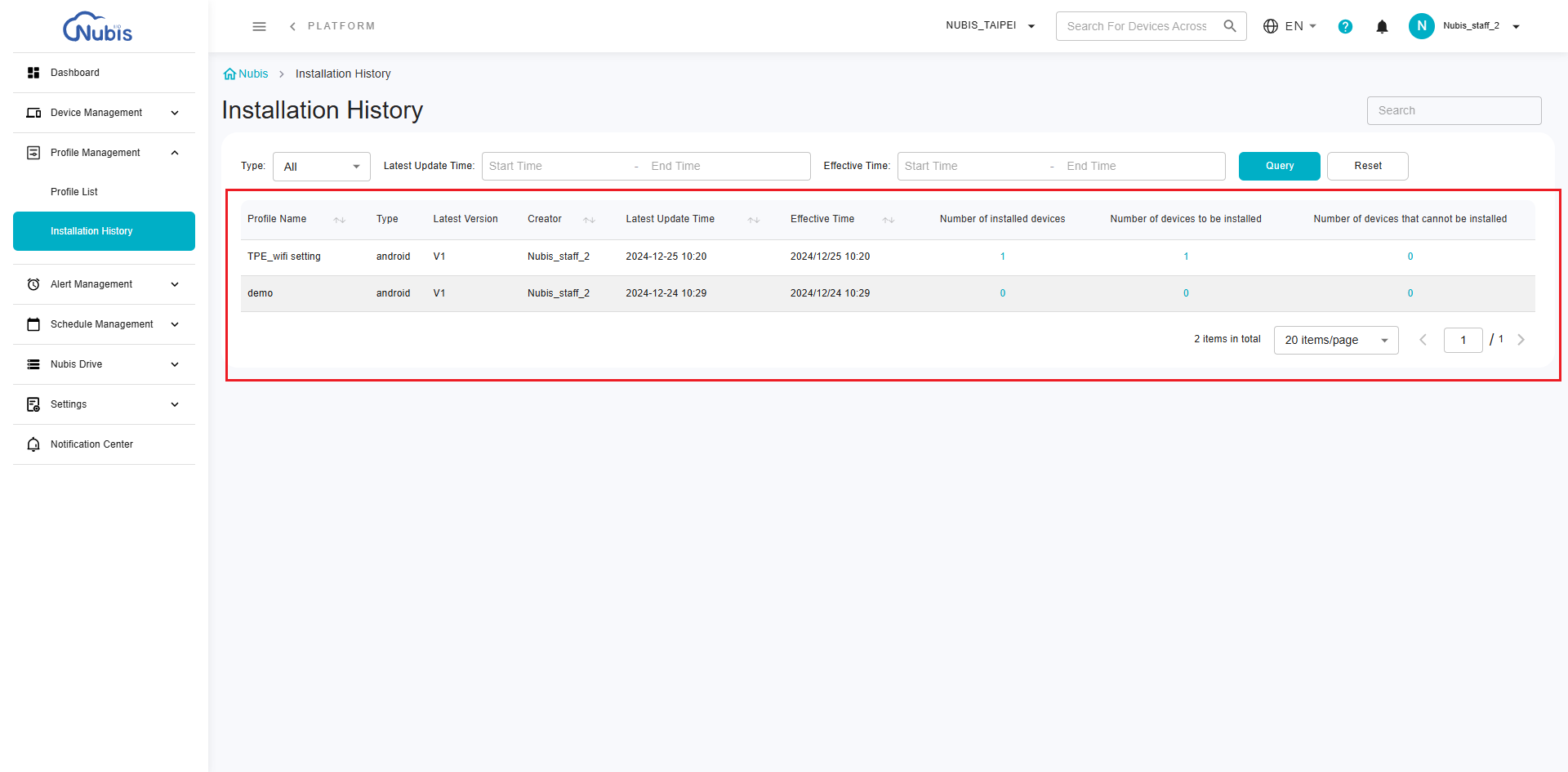Click Search For Devices Across field
The width and height of the screenshot is (1568, 772).
(1137, 26)
